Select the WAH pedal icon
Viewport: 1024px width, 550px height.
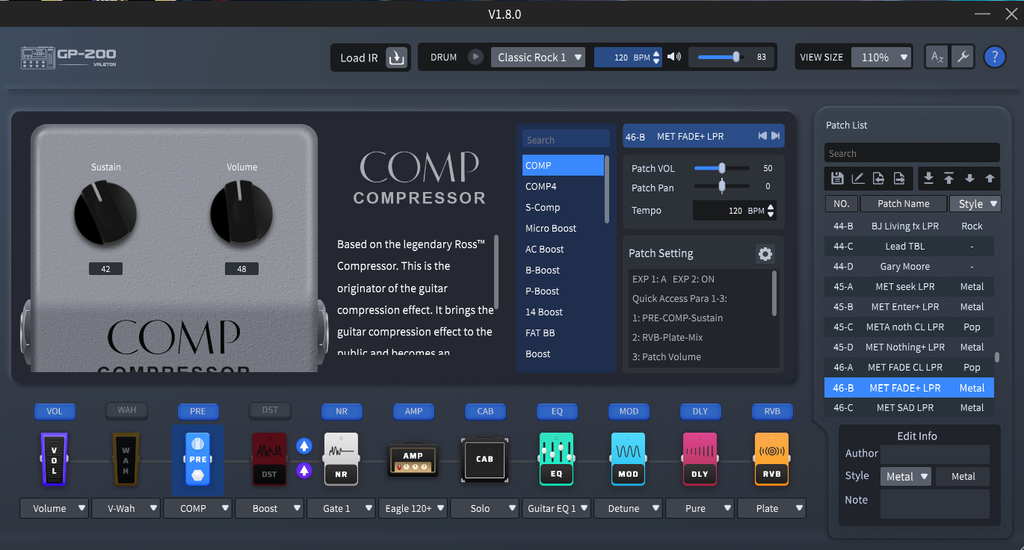125,459
